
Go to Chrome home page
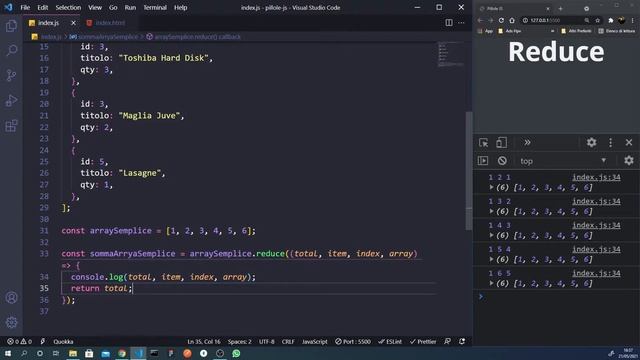click(512, 20)
